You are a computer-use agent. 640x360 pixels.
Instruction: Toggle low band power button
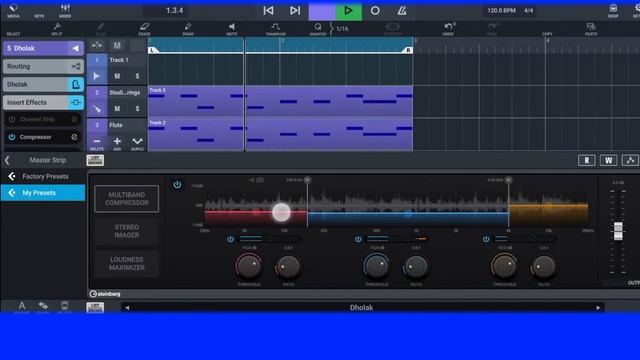click(230, 239)
